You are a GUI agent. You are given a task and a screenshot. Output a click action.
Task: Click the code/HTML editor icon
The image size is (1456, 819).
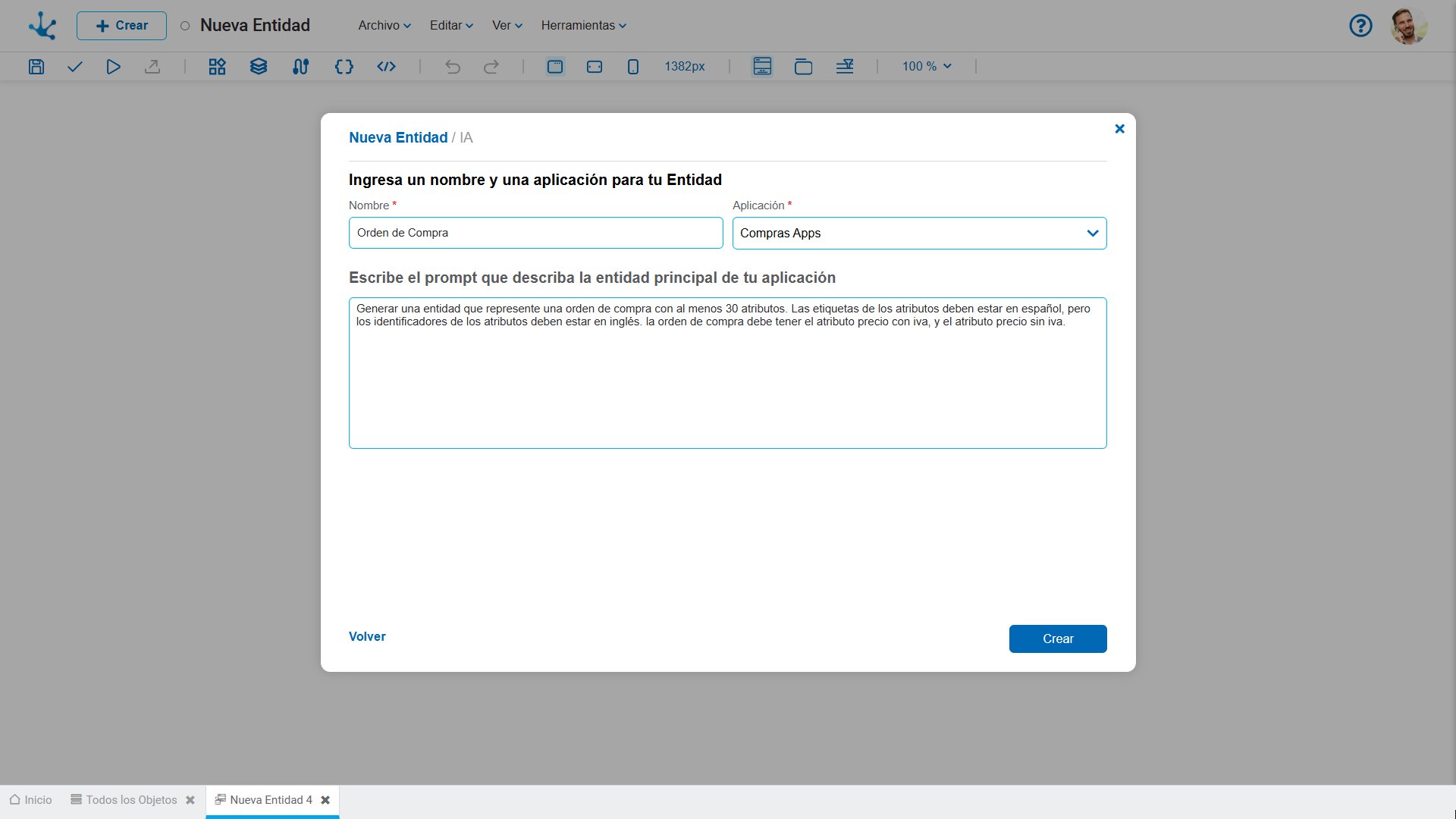point(385,66)
